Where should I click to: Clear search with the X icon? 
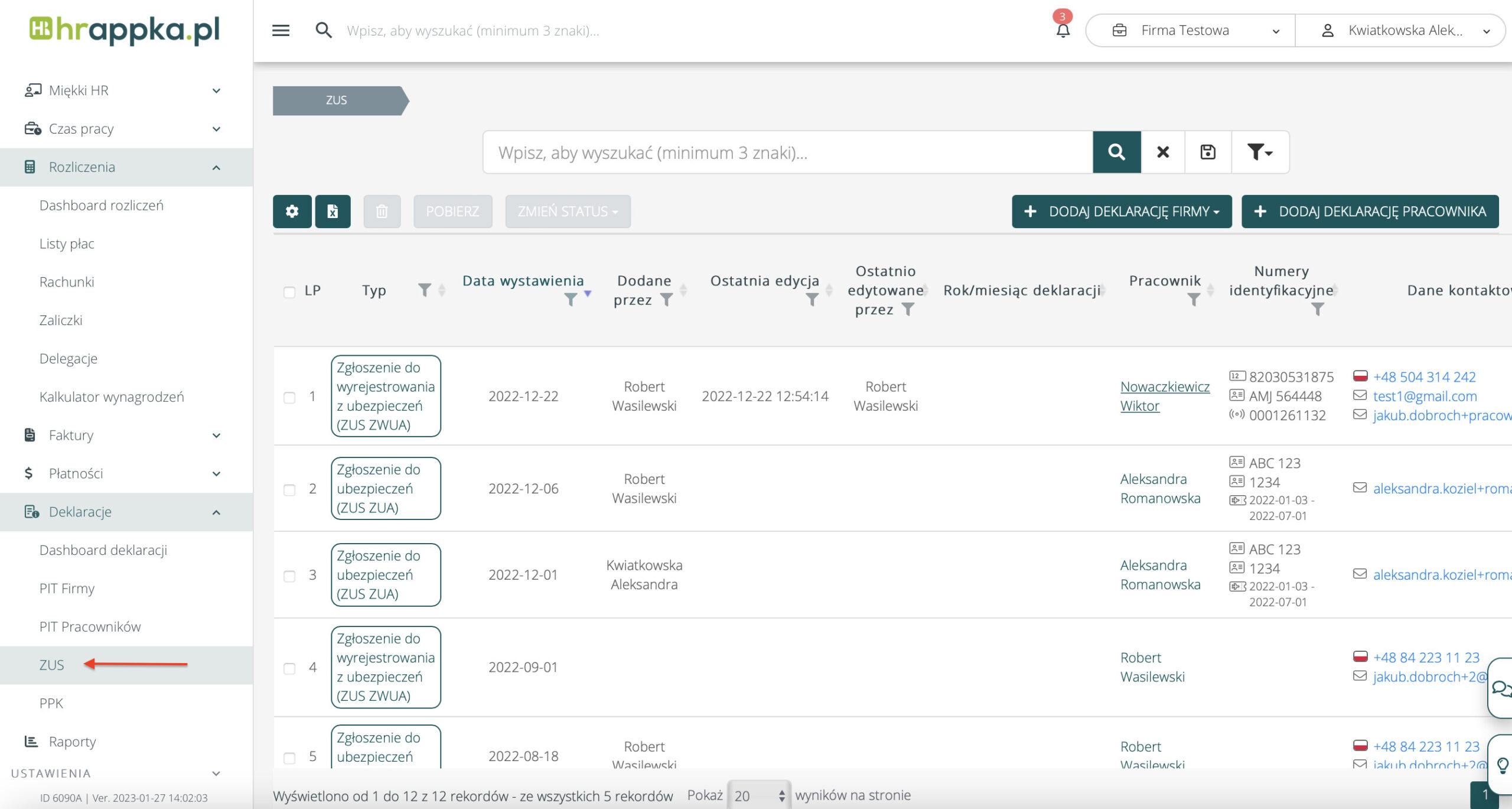[1163, 152]
